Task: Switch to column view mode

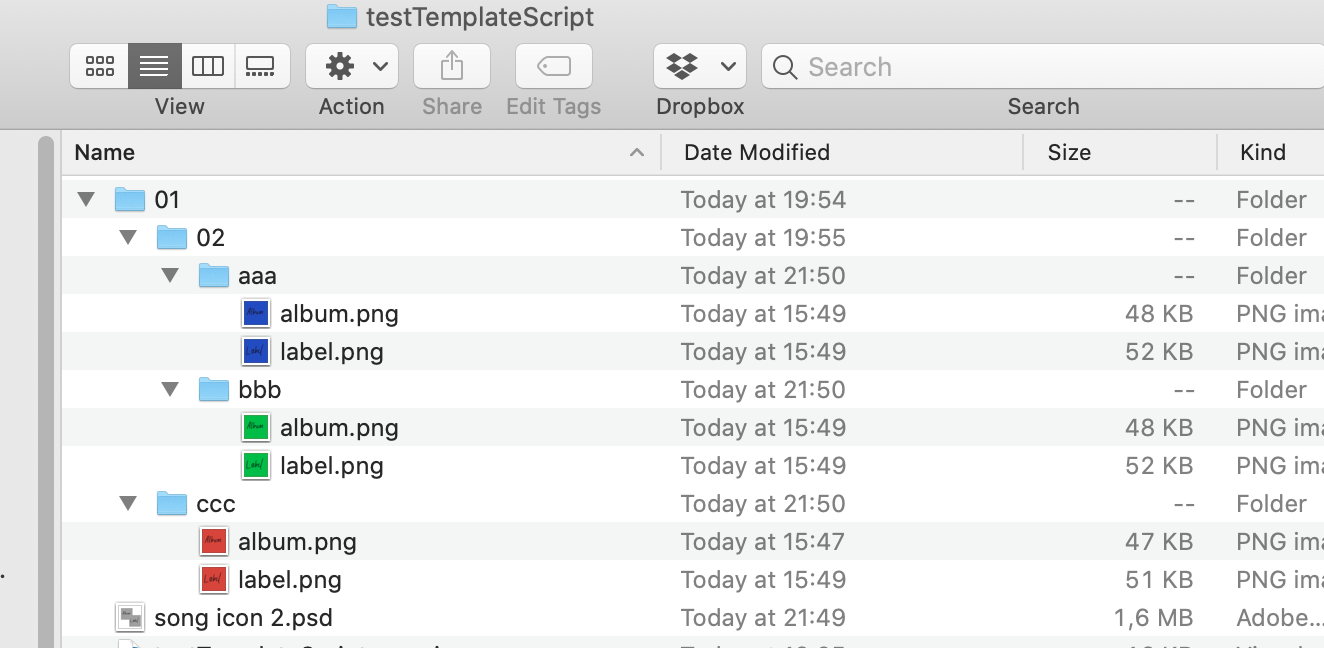Action: (x=208, y=67)
